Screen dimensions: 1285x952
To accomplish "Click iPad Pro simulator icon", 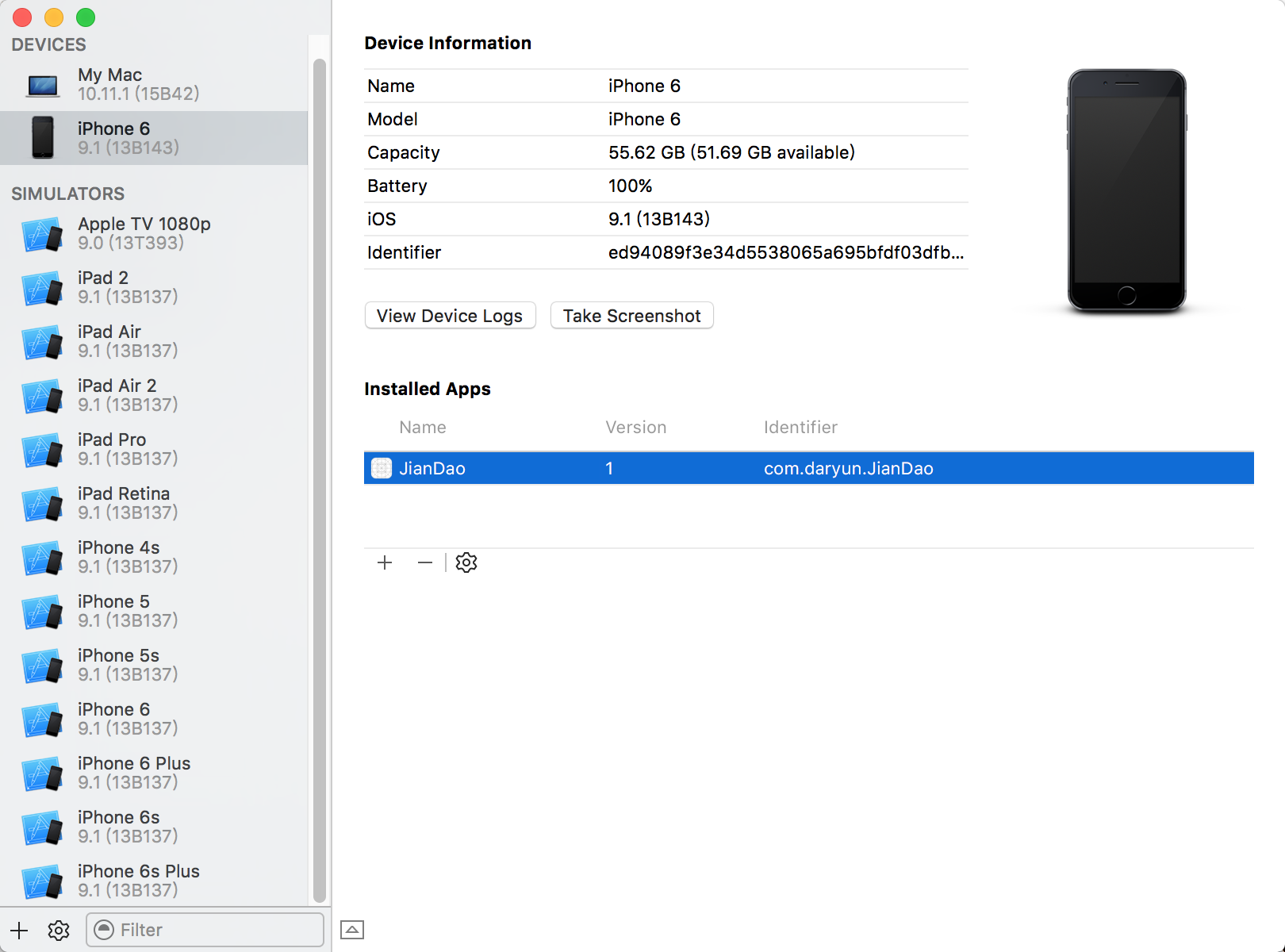I will pyautogui.click(x=43, y=450).
